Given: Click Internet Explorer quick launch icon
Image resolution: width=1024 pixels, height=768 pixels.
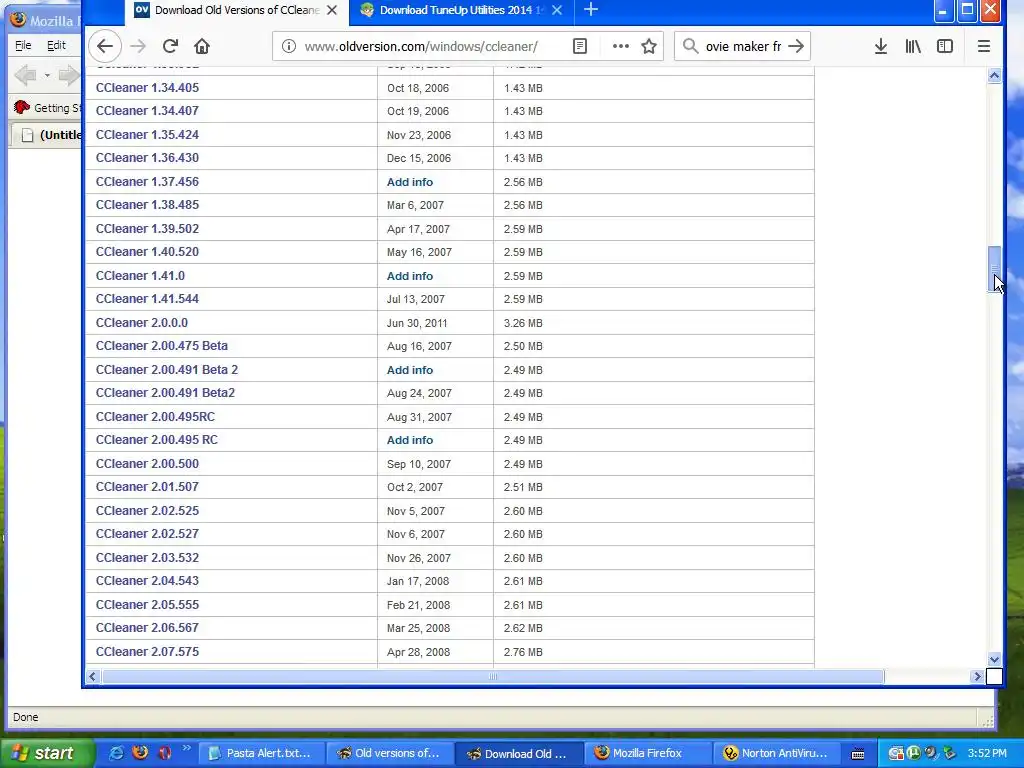Looking at the screenshot, I should (x=116, y=753).
